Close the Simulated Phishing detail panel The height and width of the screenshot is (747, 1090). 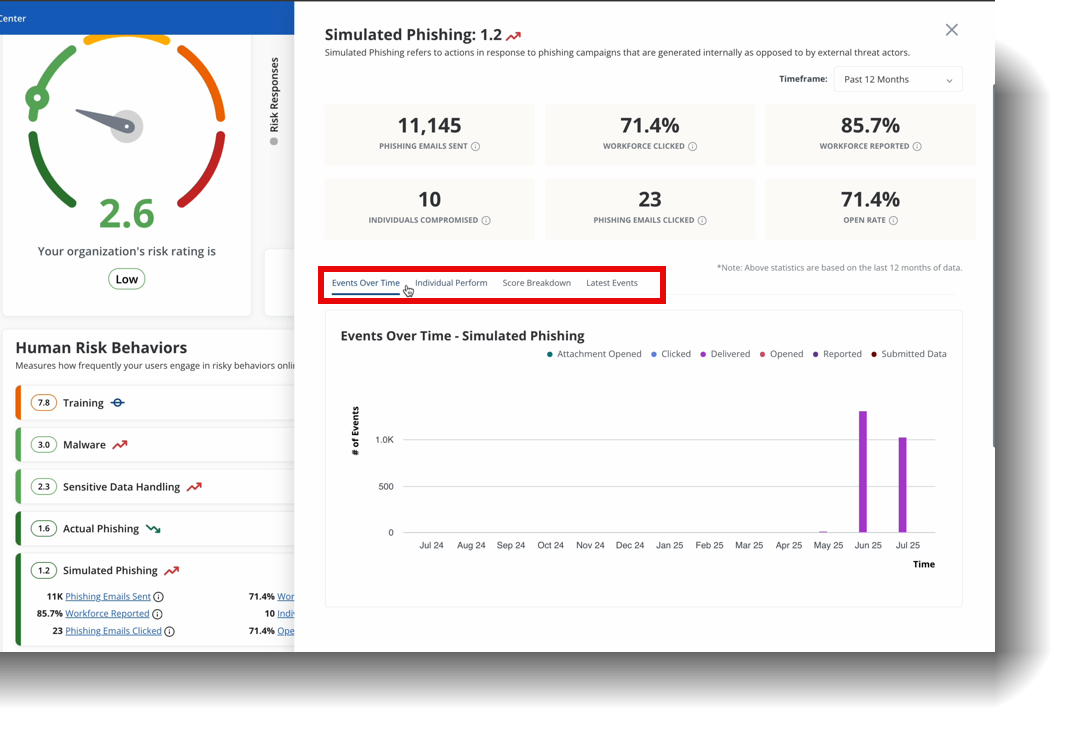(951, 30)
